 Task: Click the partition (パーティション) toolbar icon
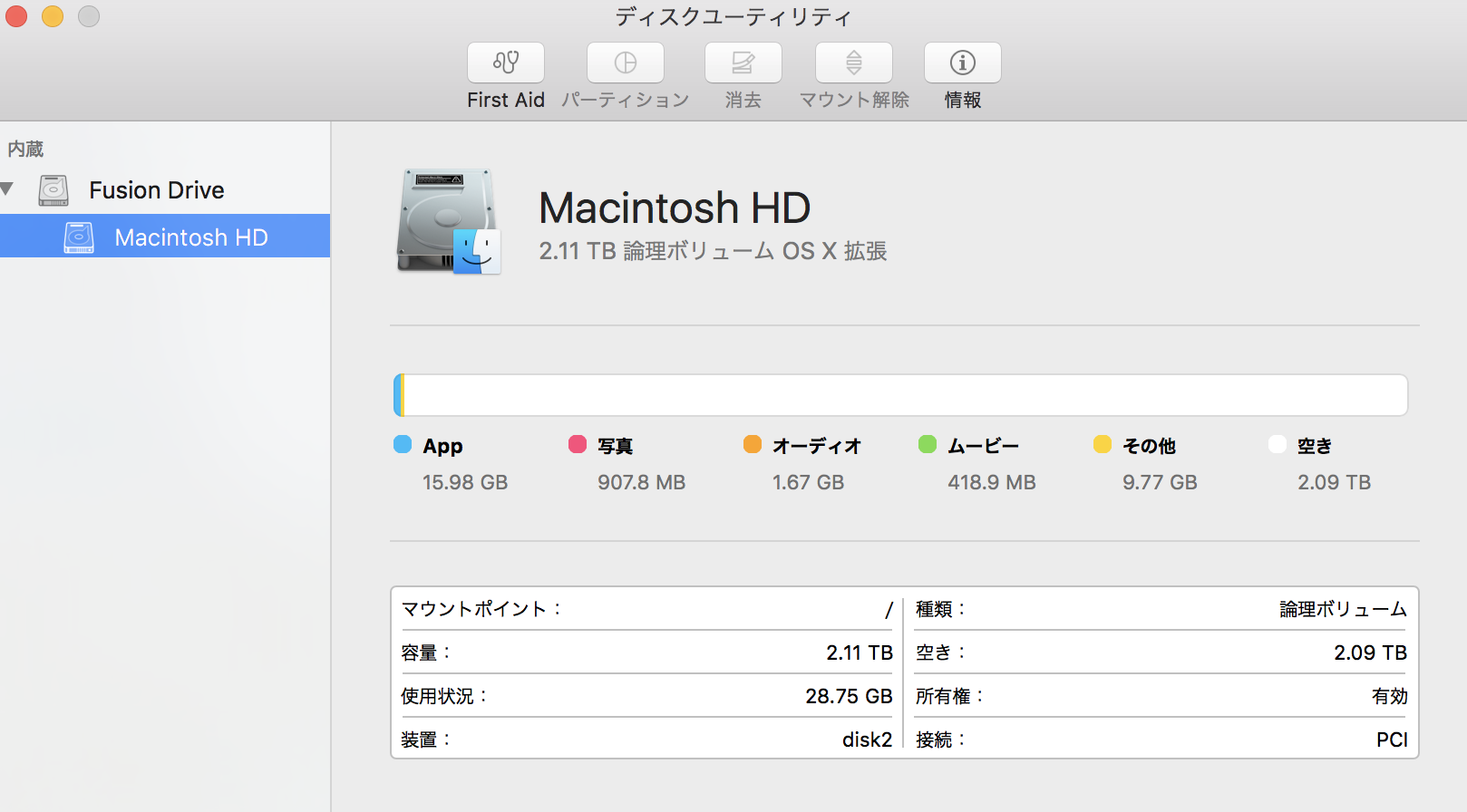point(625,63)
